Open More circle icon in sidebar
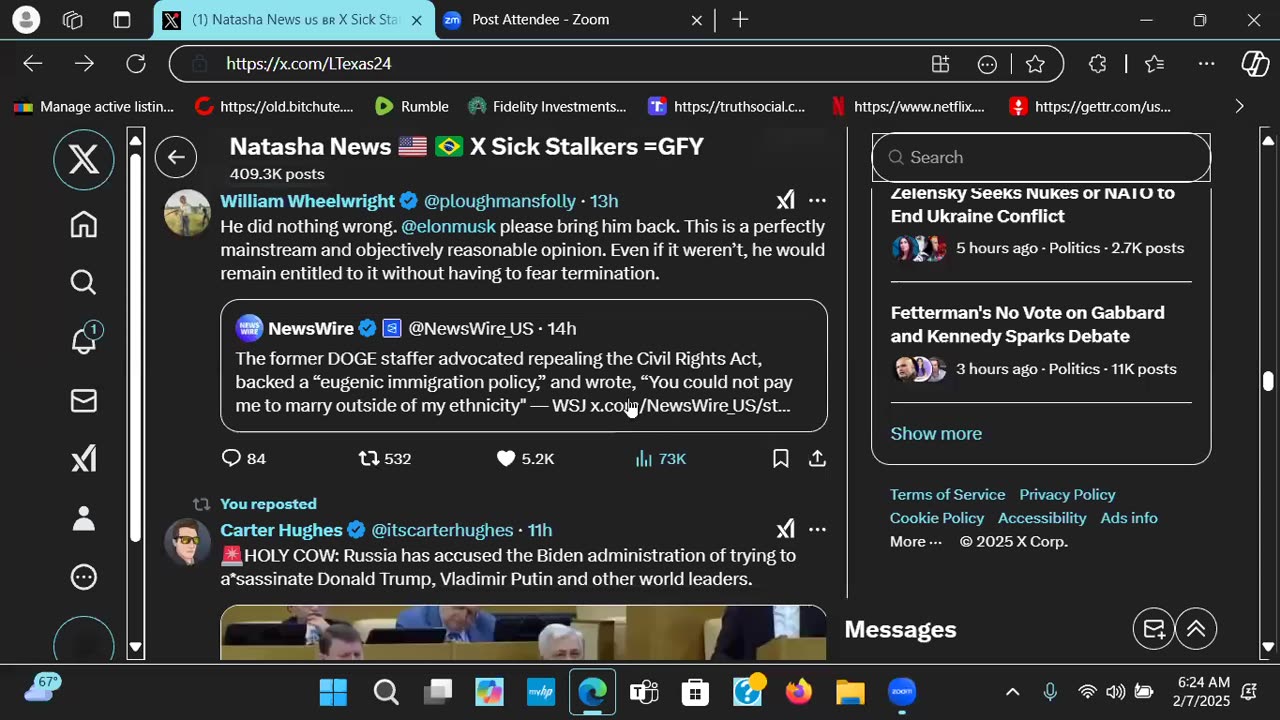Screen dimensions: 1280x720 click(x=84, y=577)
